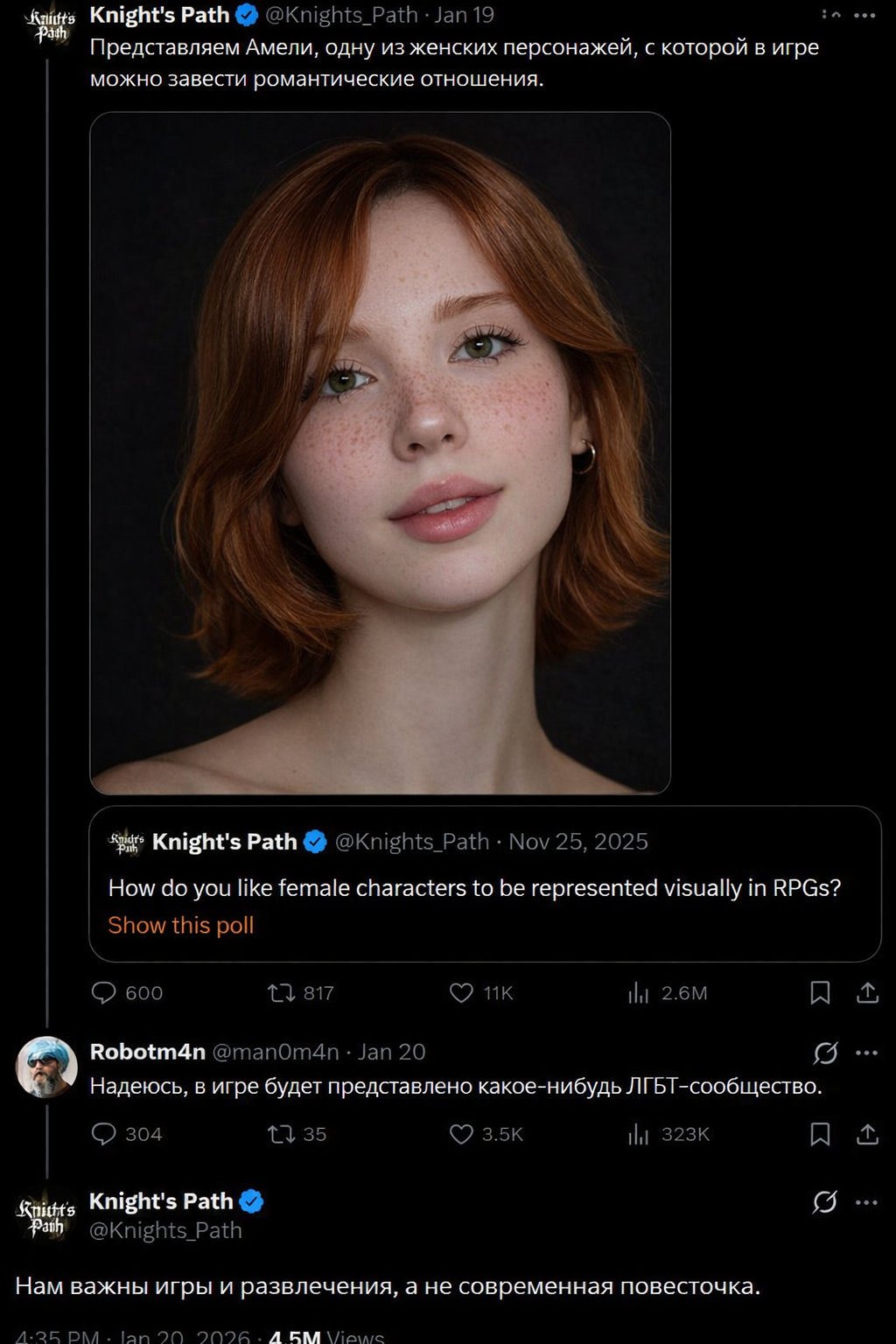
Task: Click Grok icon on the bottom Knight's Path reply
Action: pos(825,1202)
